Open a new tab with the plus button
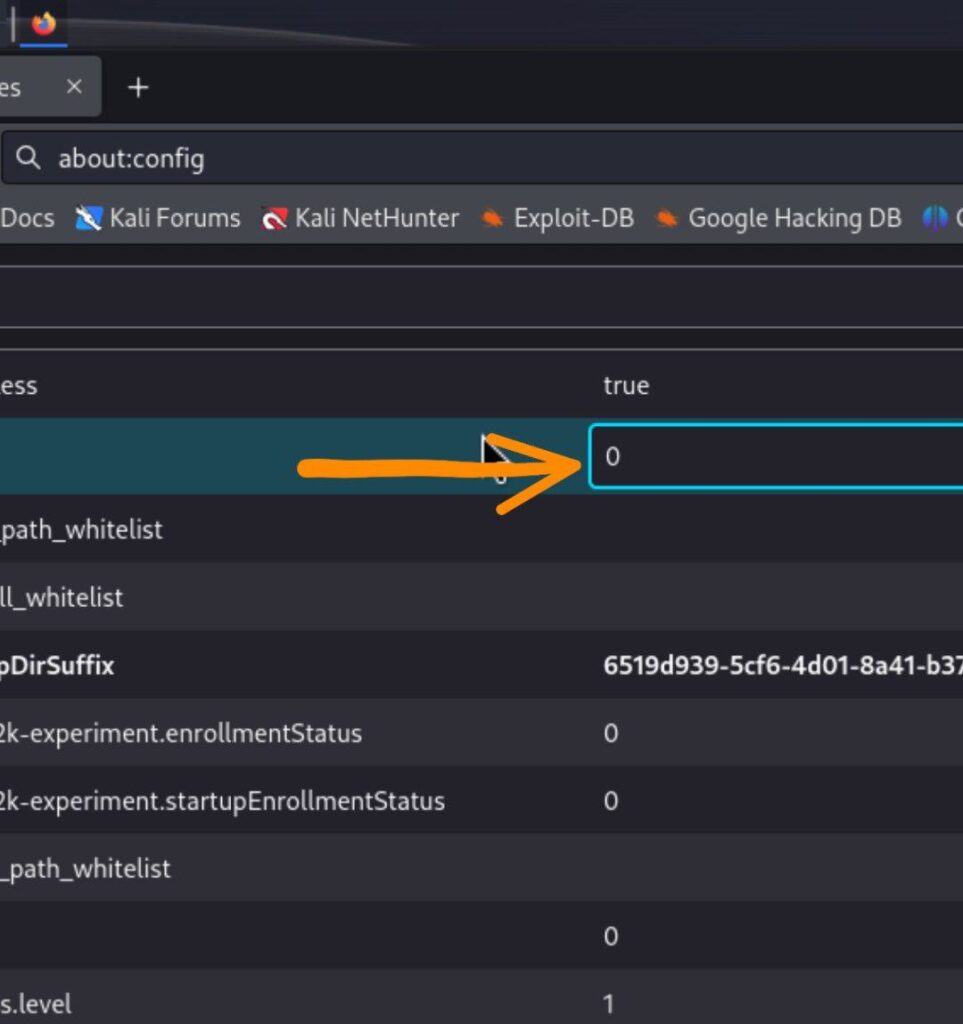Screen dimensions: 963x1024 coord(138,88)
